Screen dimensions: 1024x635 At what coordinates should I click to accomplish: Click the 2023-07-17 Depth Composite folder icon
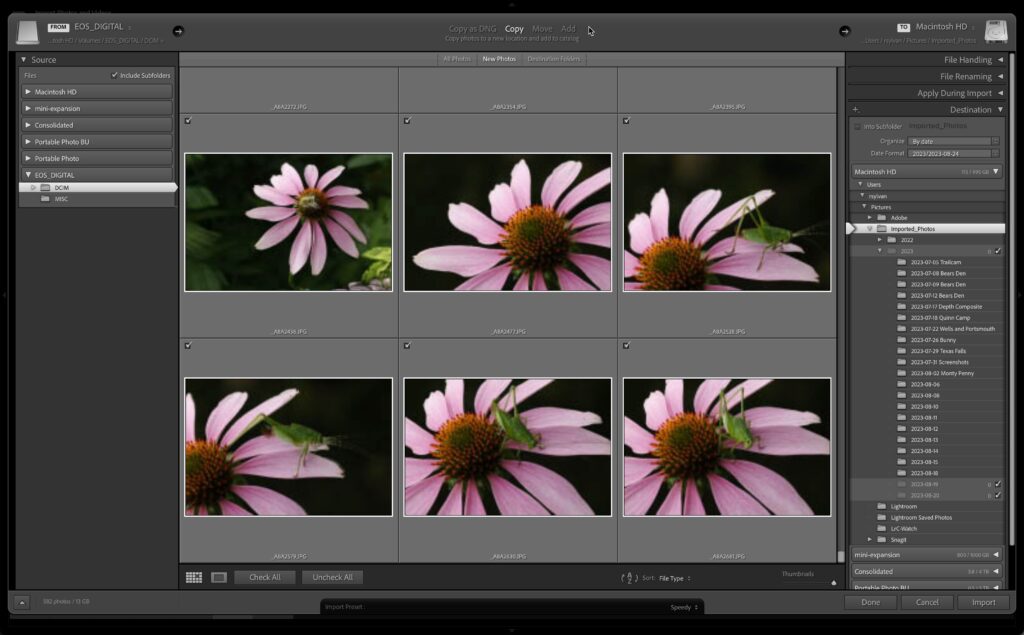[902, 306]
